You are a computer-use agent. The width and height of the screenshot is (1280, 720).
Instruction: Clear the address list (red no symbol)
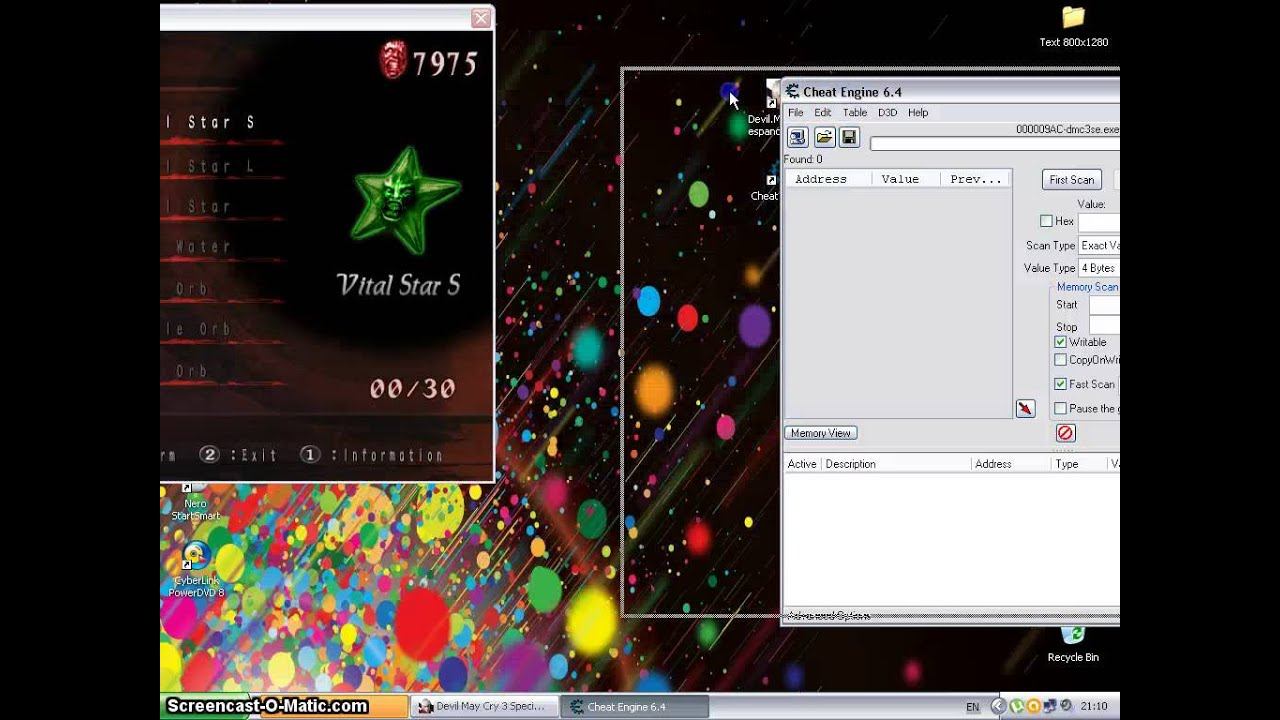click(x=1065, y=433)
